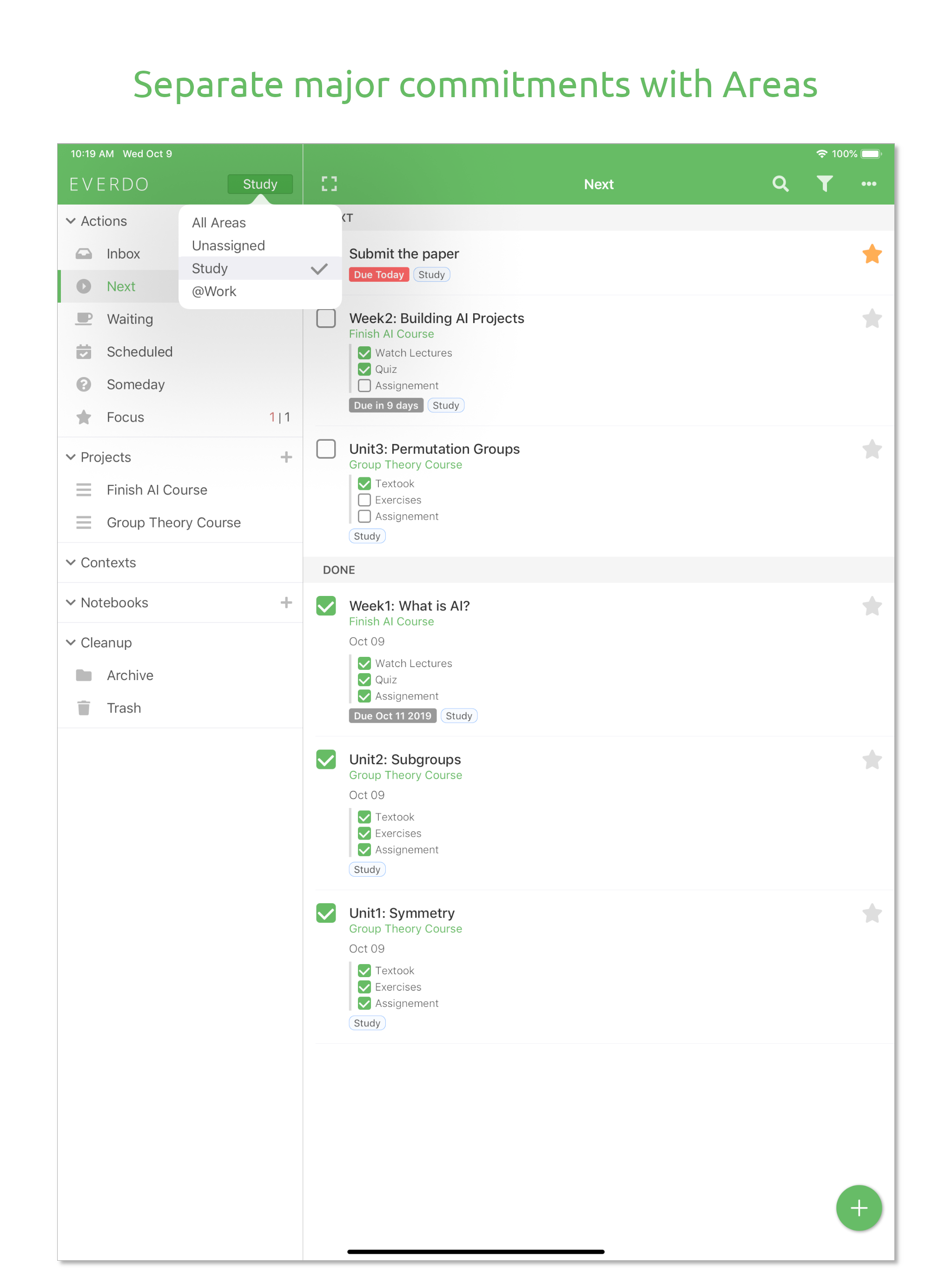Open the Group Theory Course project
Screen dimensions: 952x1270
click(180, 523)
